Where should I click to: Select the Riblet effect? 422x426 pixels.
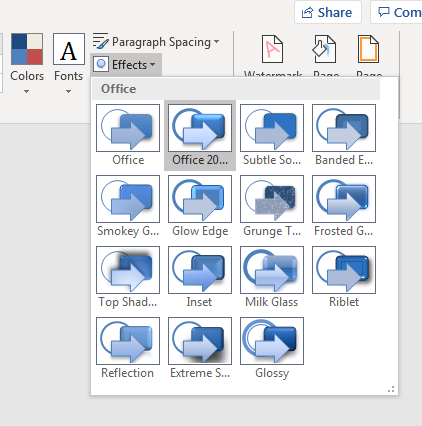[344, 277]
